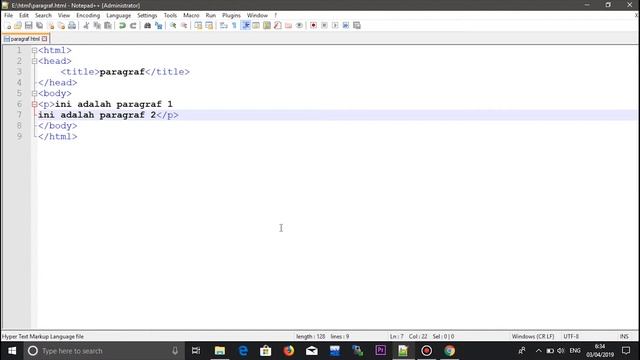The image size is (640, 360).
Task: Collapse the <head> fold on line 2
Action: (34, 61)
